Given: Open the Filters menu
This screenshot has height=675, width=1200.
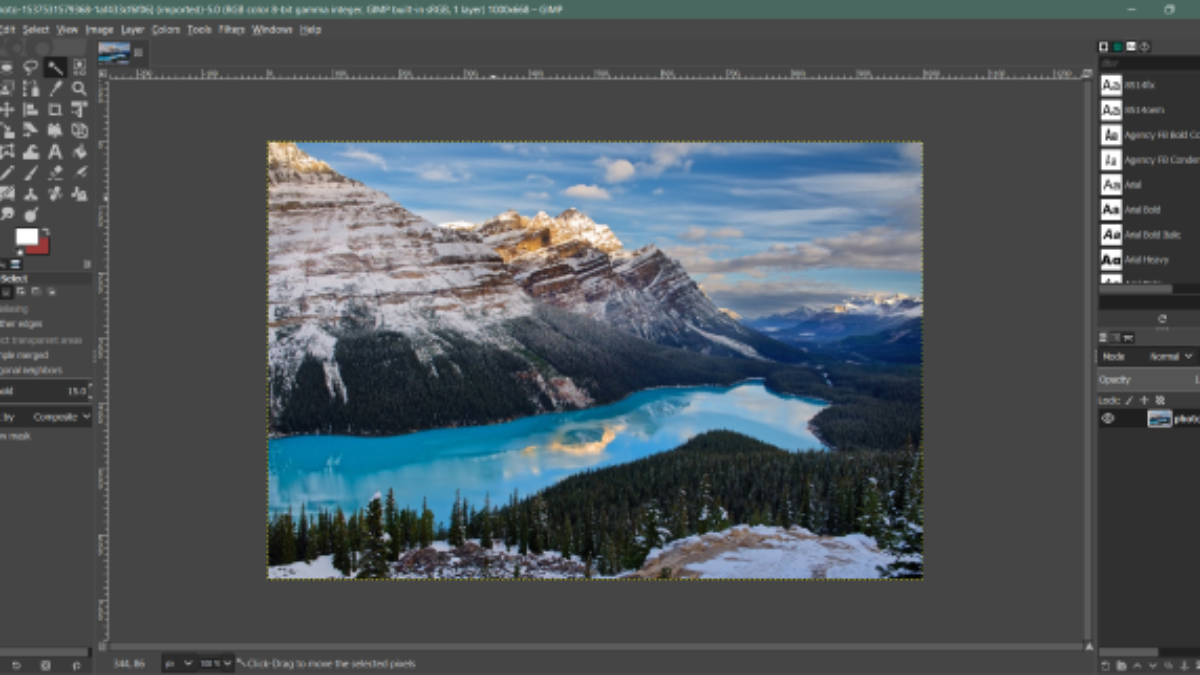Looking at the screenshot, I should pos(232,29).
